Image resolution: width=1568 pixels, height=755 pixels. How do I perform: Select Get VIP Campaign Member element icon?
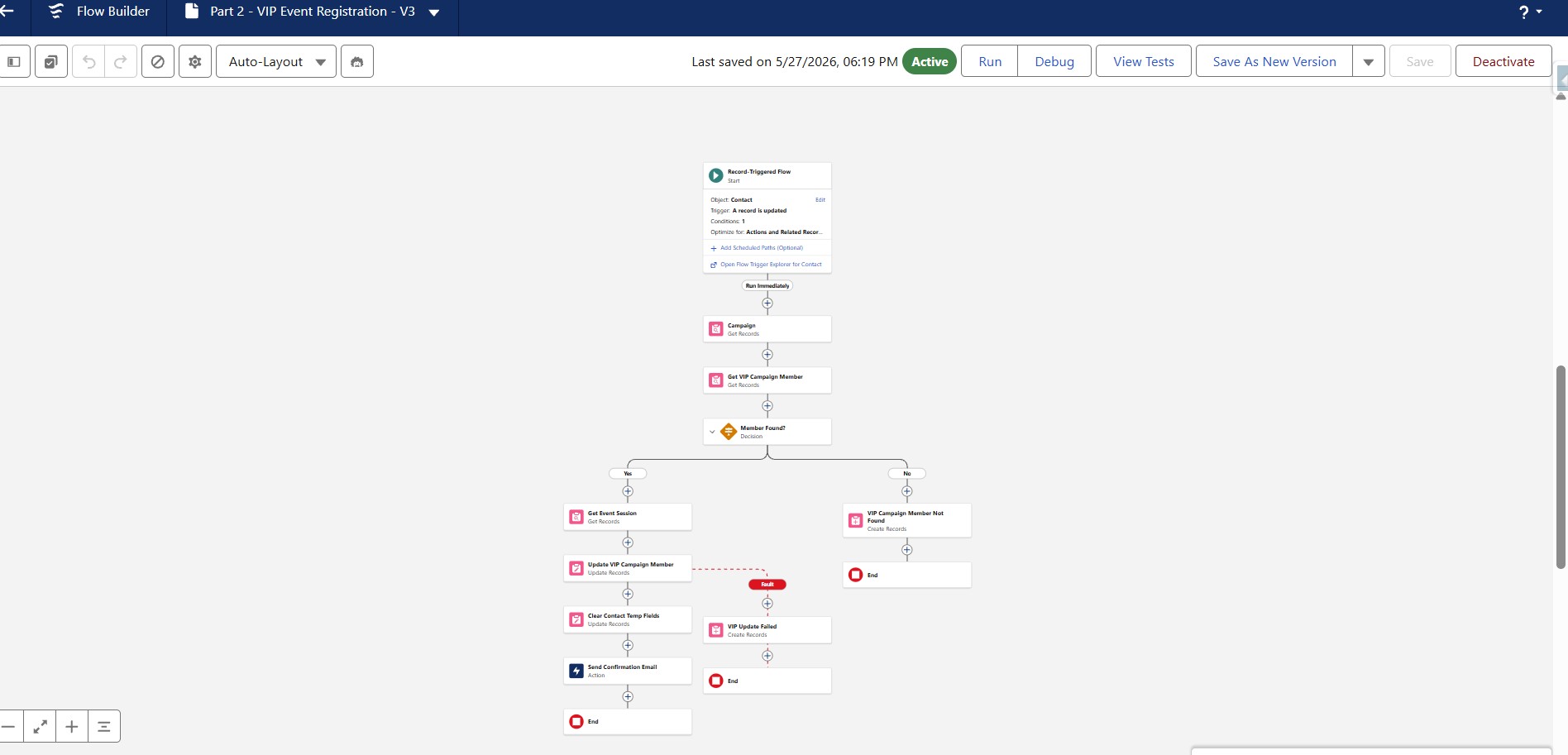[x=716, y=380]
